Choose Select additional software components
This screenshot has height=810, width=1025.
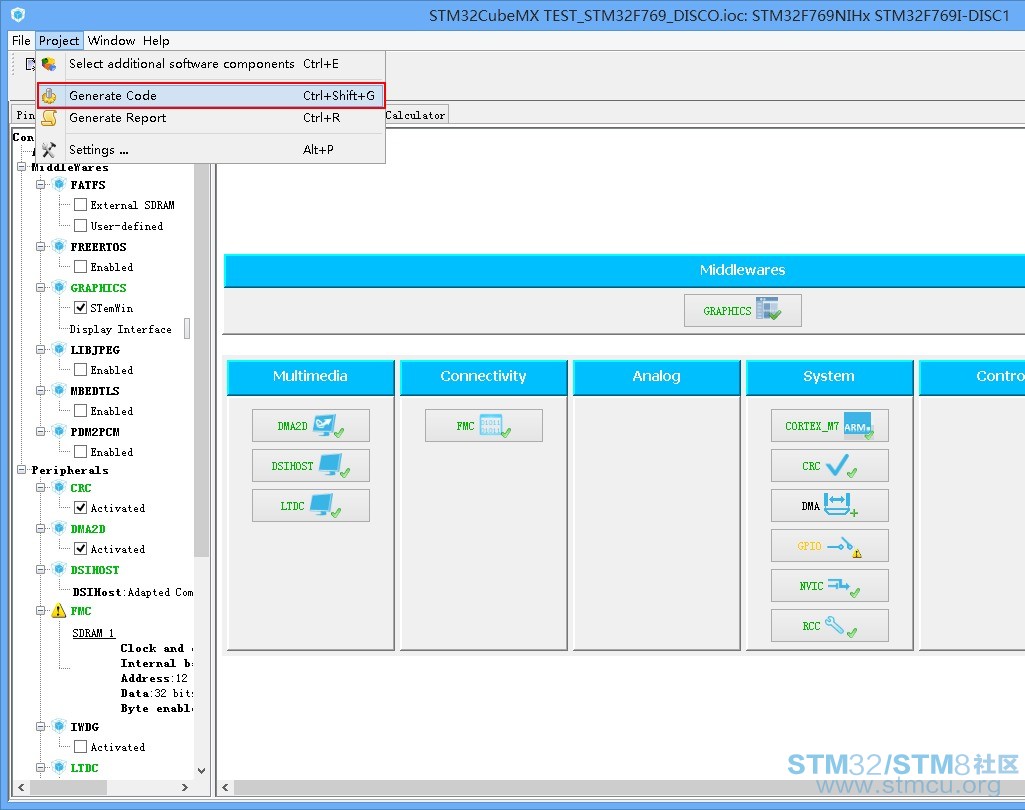click(210, 63)
